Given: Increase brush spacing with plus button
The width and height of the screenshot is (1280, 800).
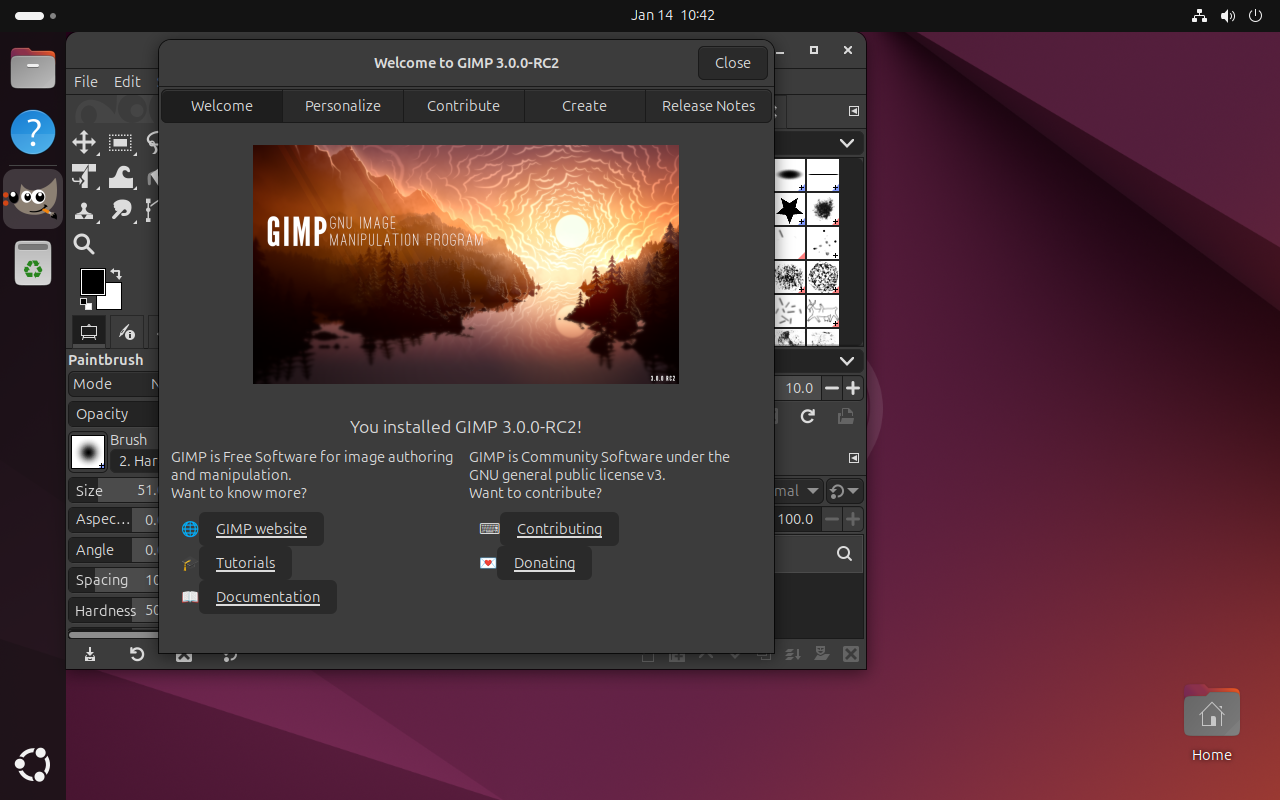Looking at the screenshot, I should [853, 388].
